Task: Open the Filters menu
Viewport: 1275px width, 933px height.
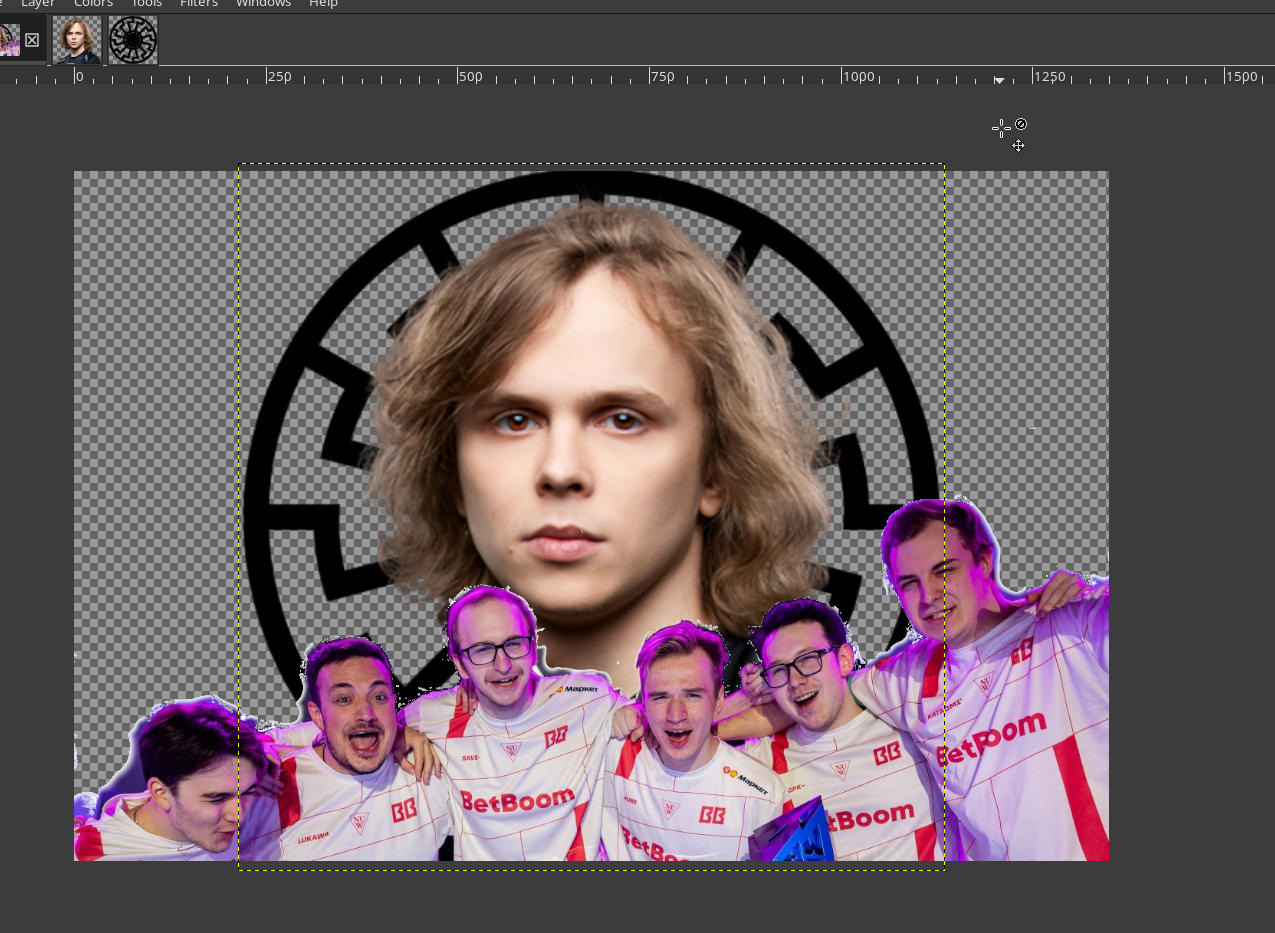Action: [199, 4]
